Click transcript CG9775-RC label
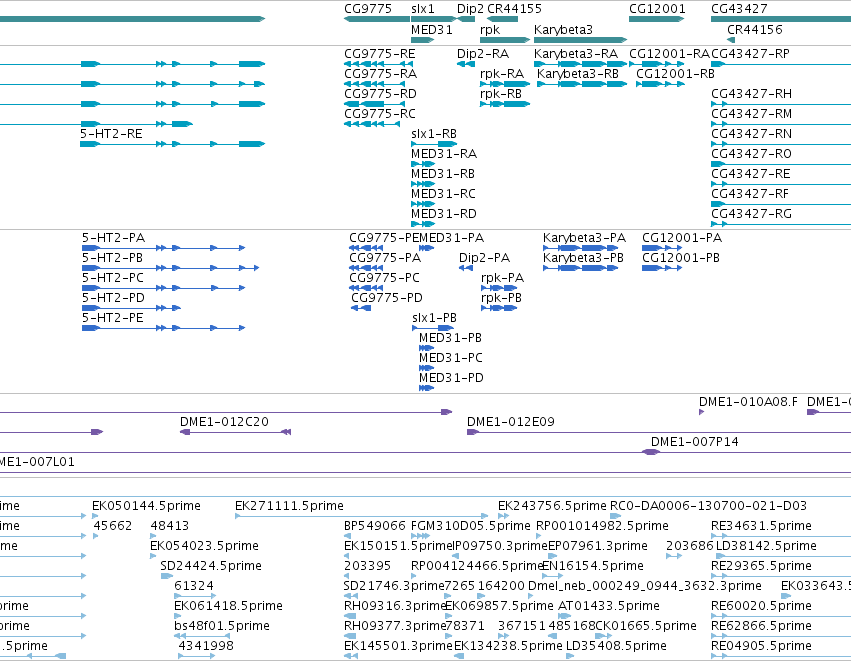 click(379, 114)
